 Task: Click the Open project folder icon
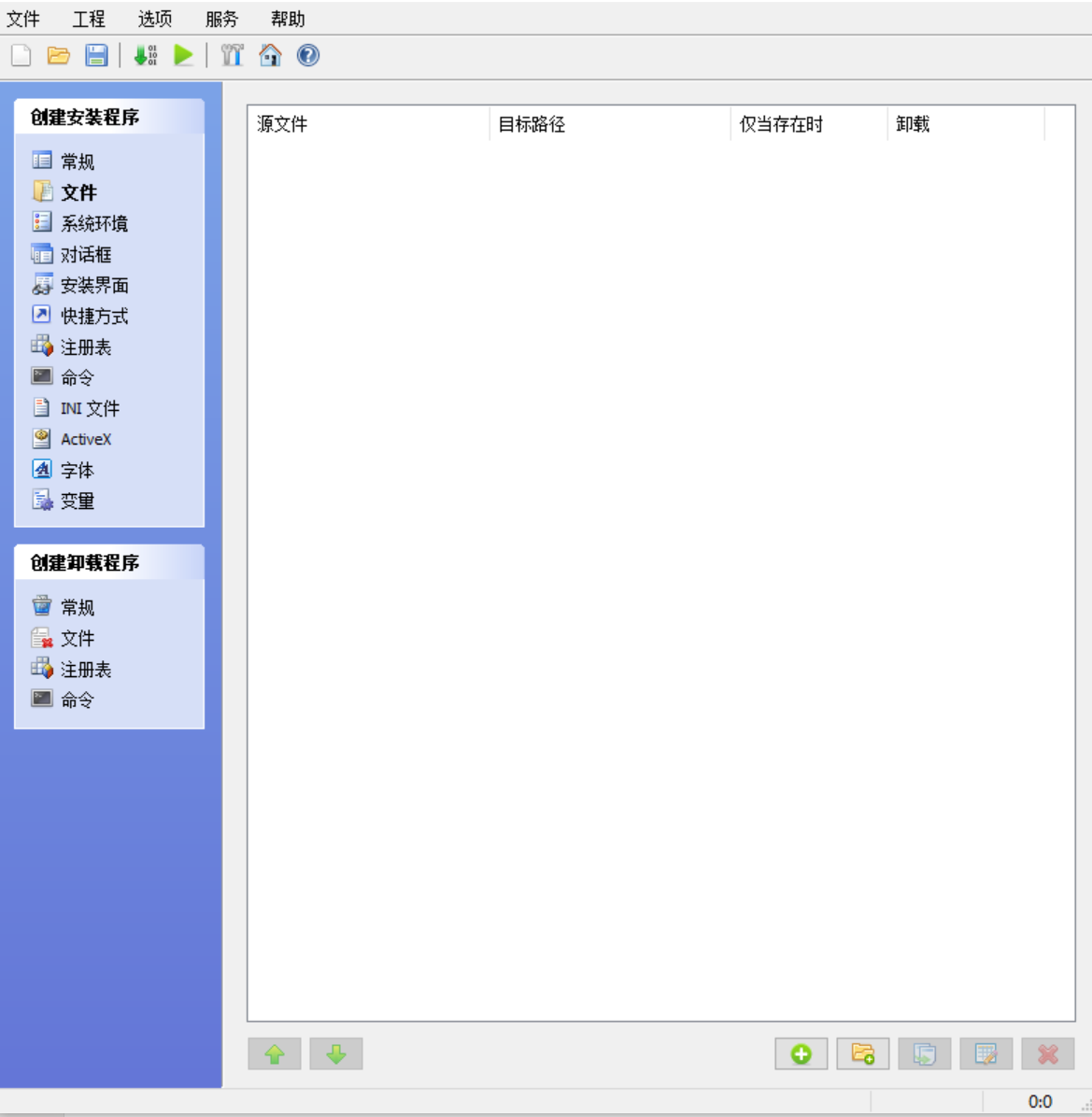click(x=59, y=55)
